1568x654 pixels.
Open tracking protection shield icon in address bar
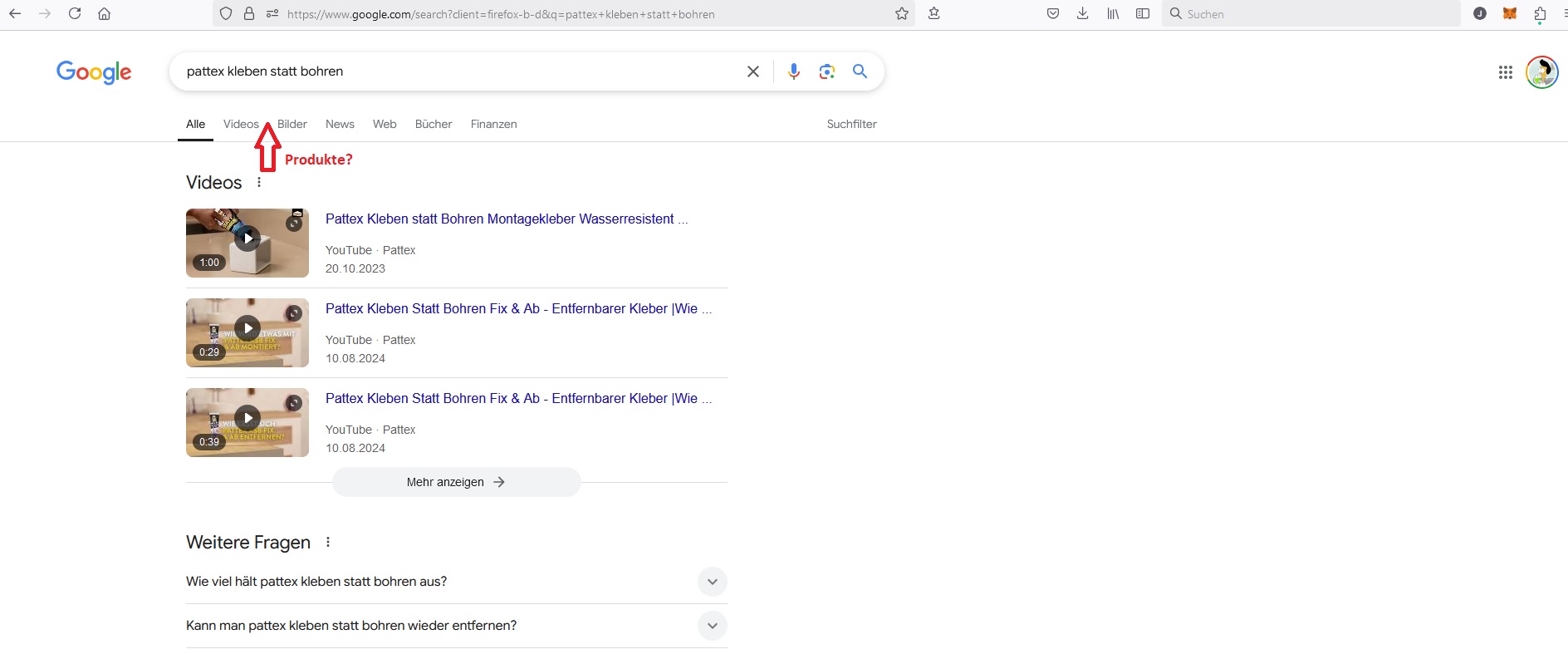pos(226,13)
